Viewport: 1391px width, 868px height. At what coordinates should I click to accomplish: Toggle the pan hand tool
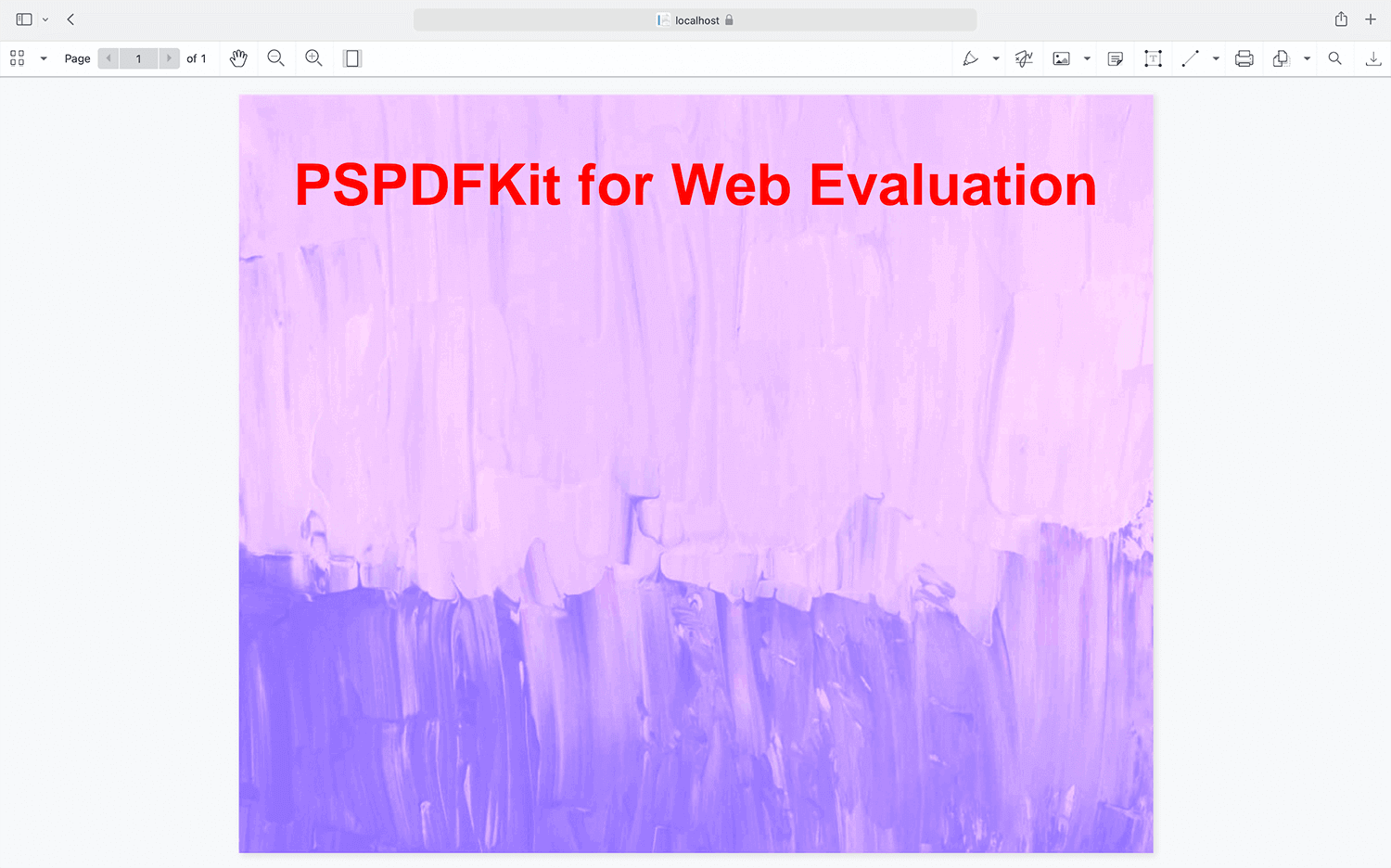click(x=238, y=58)
